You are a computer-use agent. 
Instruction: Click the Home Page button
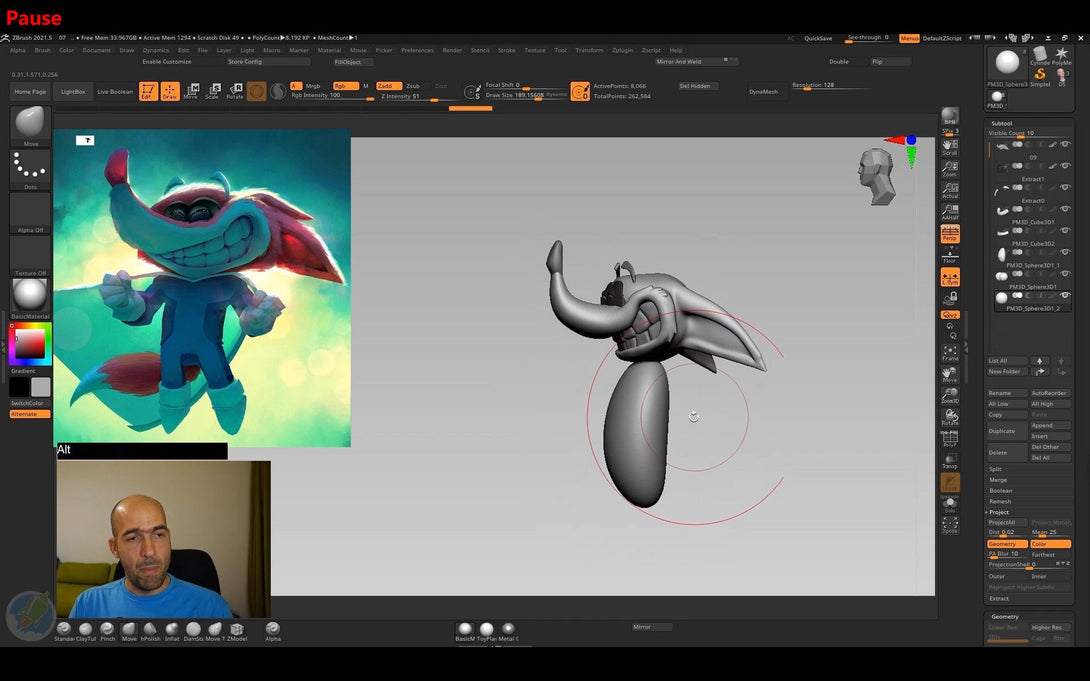pyautogui.click(x=31, y=92)
